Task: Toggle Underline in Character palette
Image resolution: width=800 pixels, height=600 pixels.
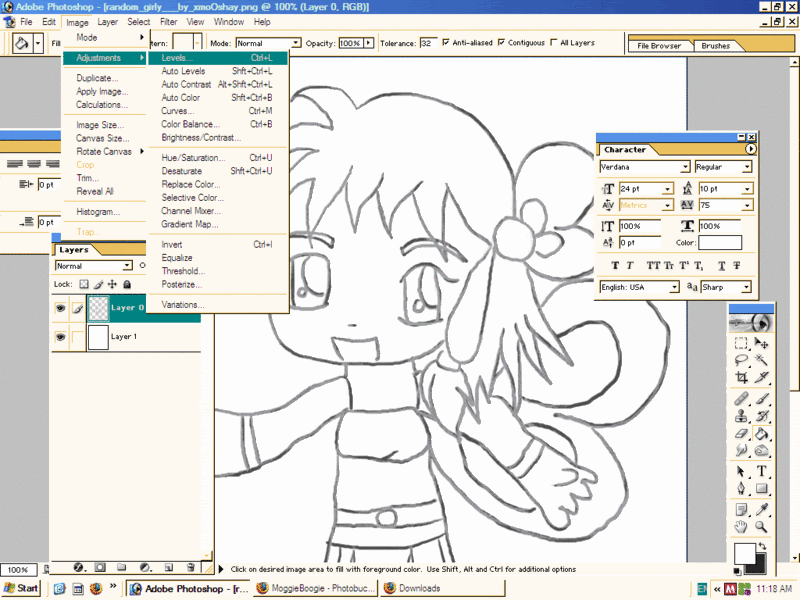Action: 722,265
